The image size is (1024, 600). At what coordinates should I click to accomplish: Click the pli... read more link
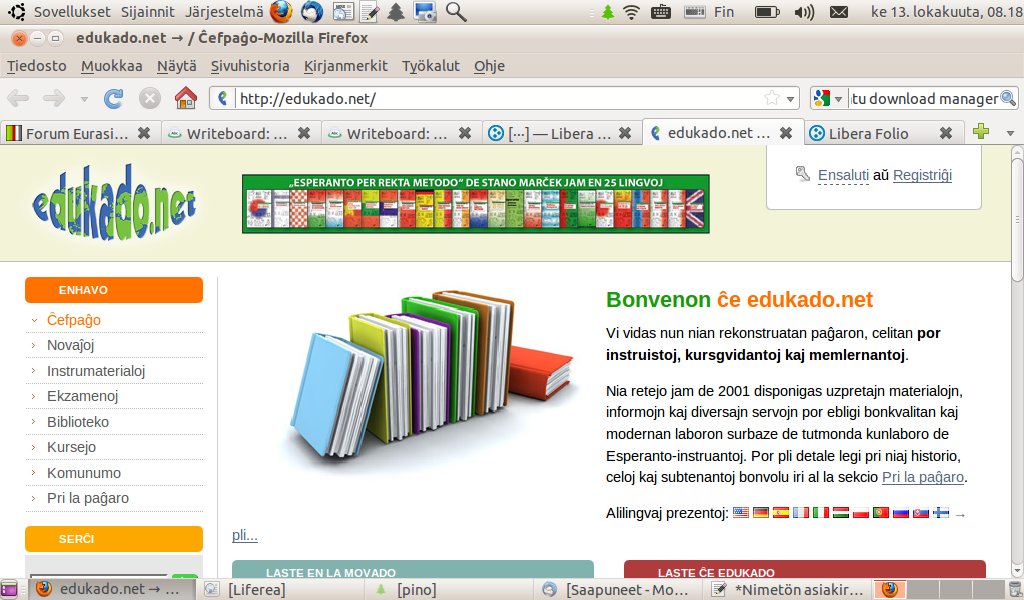(245, 535)
